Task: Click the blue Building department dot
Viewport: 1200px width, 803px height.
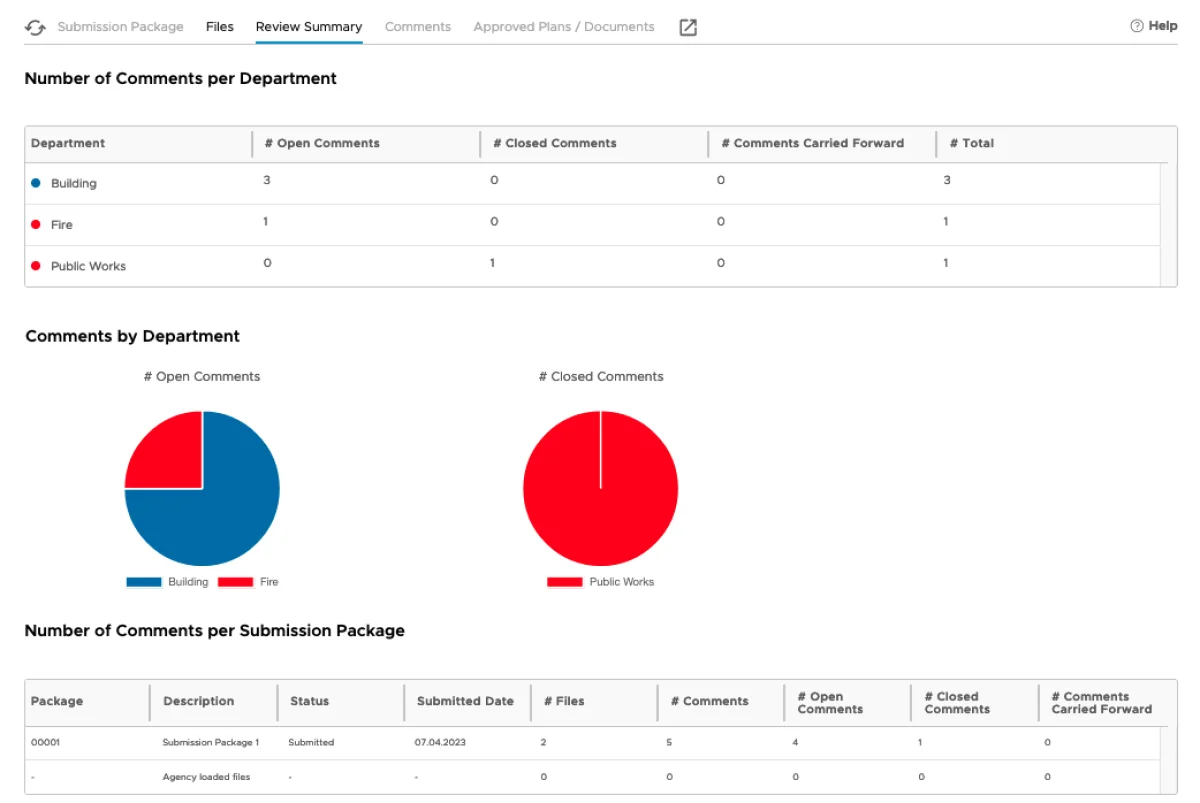Action: pyautogui.click(x=36, y=183)
